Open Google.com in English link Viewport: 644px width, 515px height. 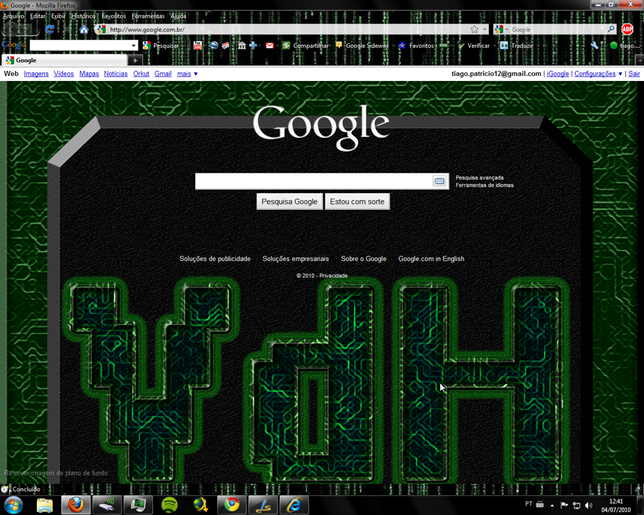(431, 259)
